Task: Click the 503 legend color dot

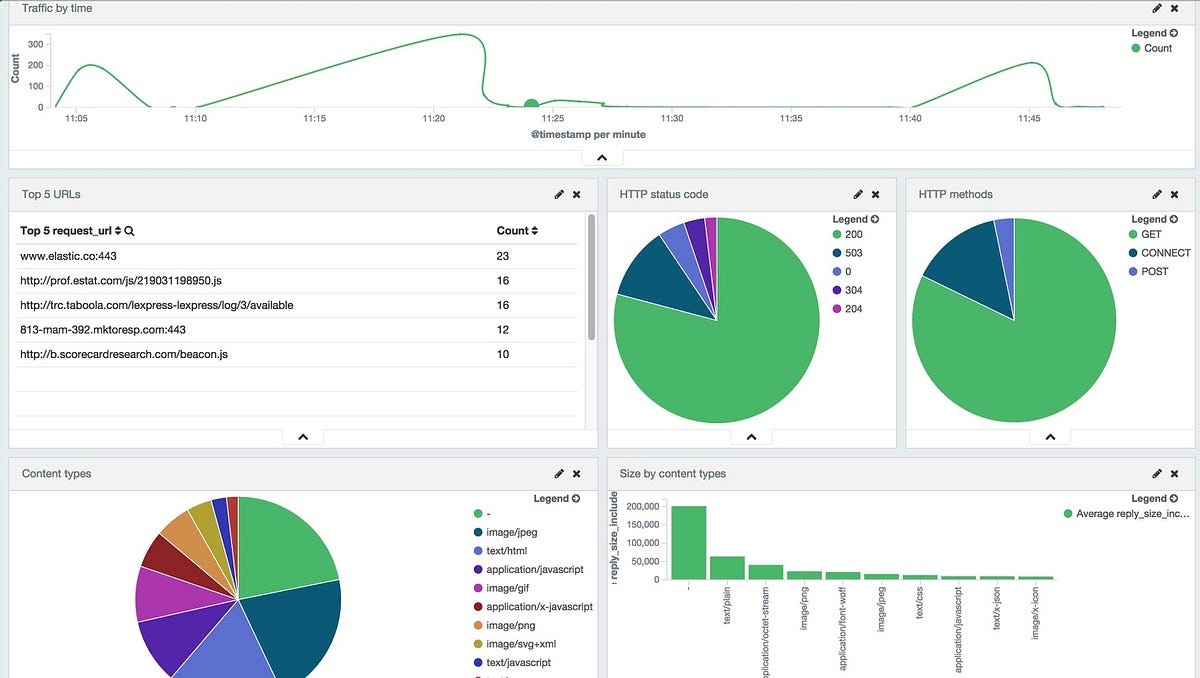Action: pos(836,253)
